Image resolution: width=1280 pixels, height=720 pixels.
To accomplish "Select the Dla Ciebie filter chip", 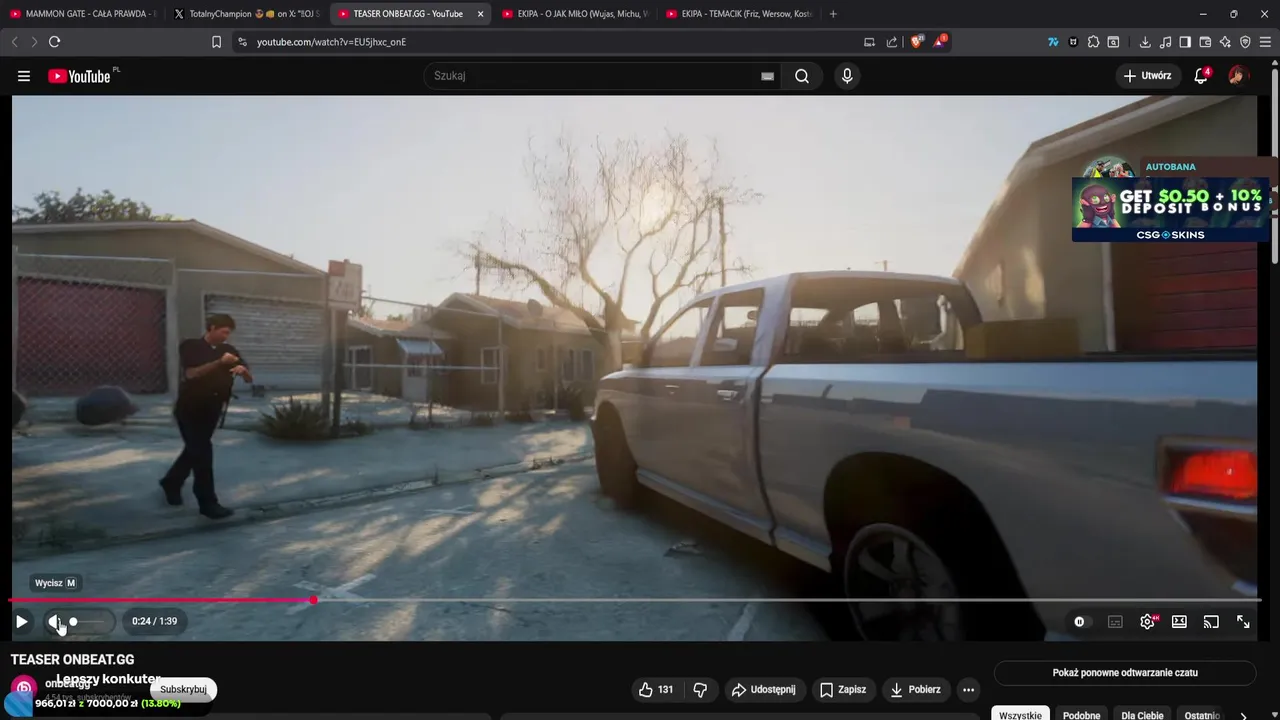I will pyautogui.click(x=1142, y=714).
